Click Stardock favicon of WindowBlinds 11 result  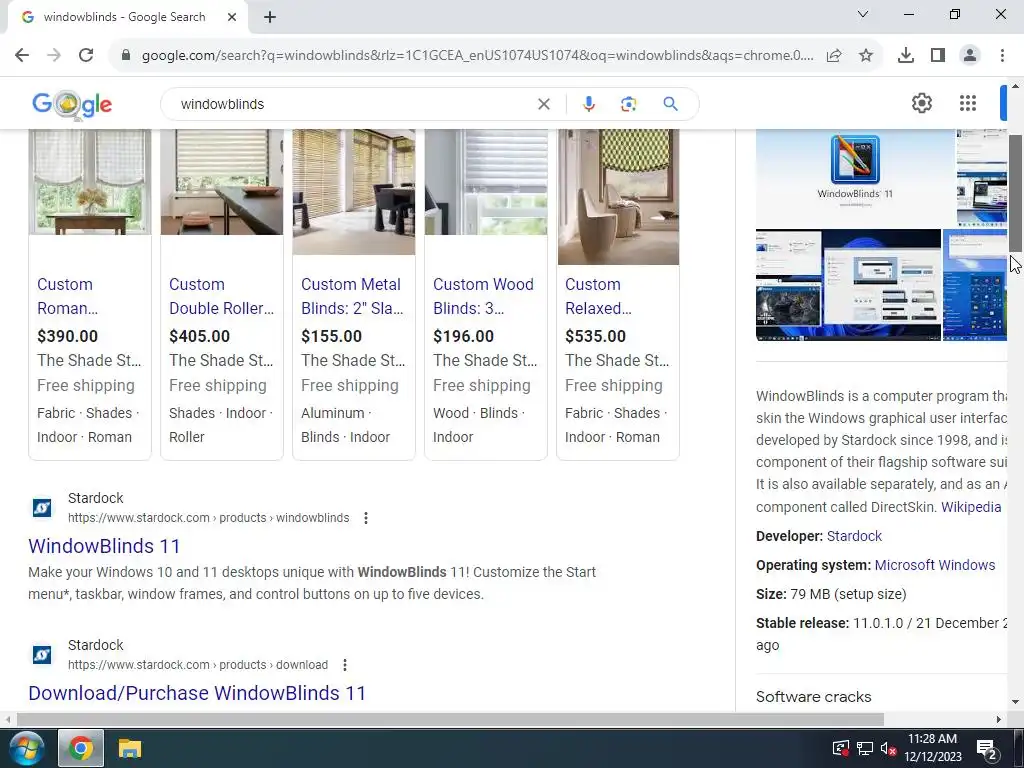point(42,507)
